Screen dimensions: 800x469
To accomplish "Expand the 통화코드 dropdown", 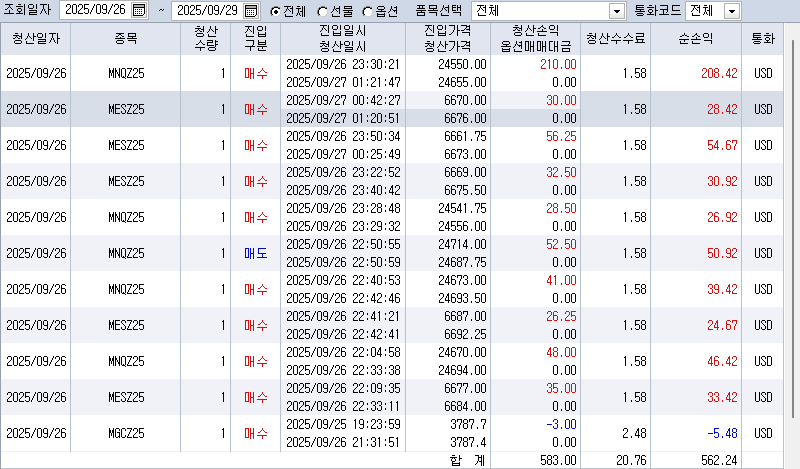I will [732, 11].
